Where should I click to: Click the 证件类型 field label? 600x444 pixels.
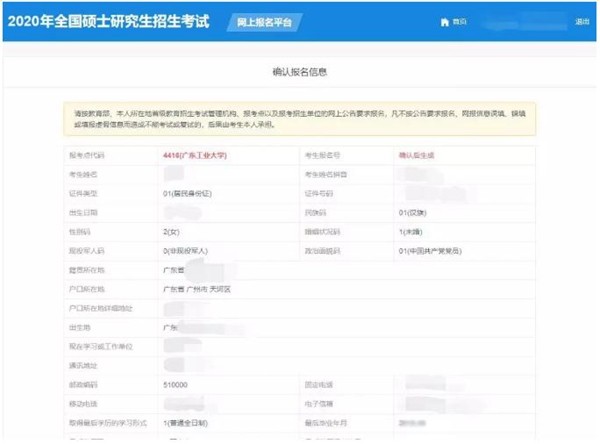83,194
